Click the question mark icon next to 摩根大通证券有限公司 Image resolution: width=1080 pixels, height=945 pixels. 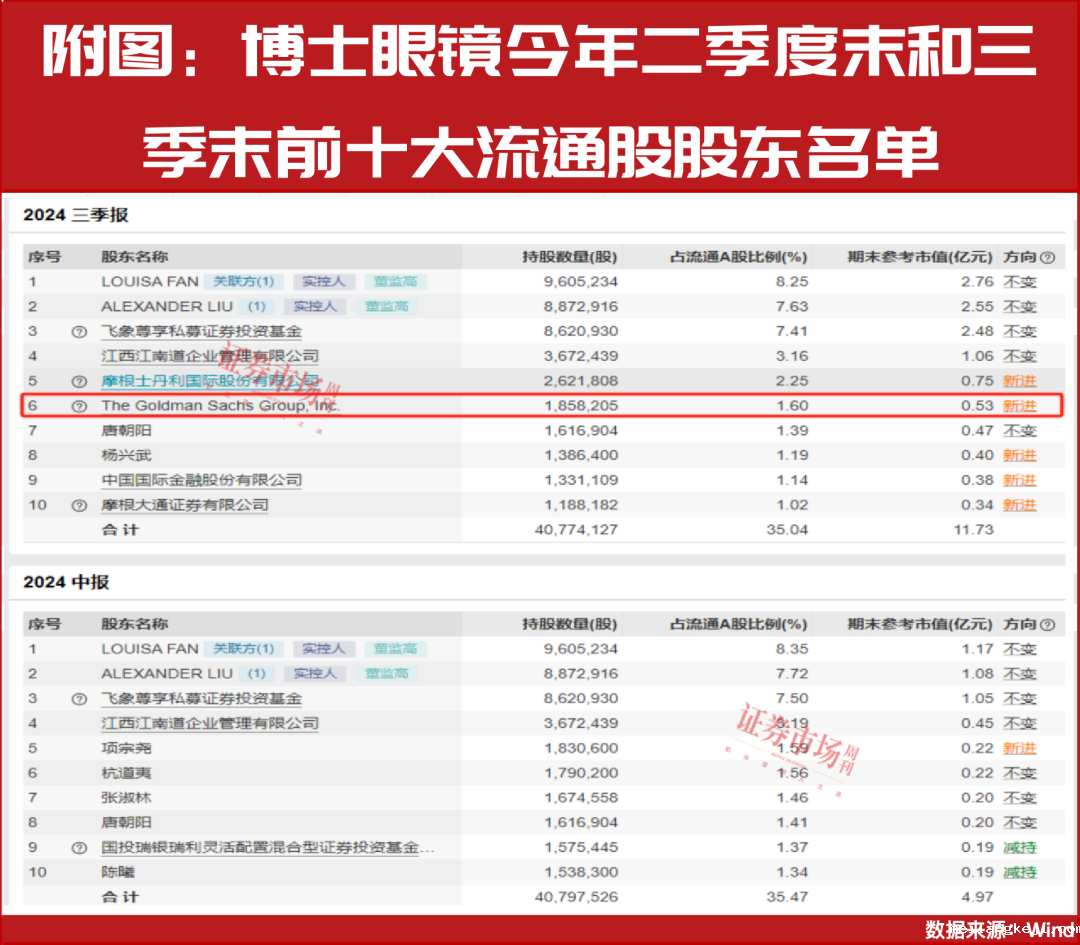pyautogui.click(x=79, y=506)
